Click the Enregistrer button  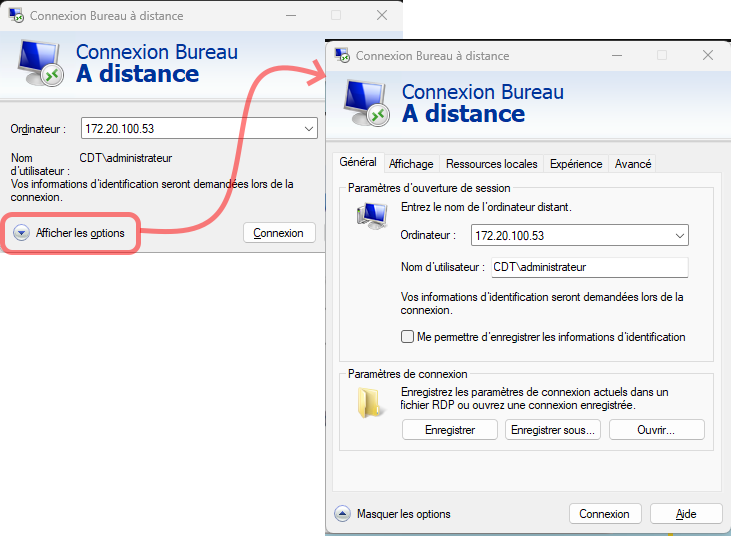(450, 430)
